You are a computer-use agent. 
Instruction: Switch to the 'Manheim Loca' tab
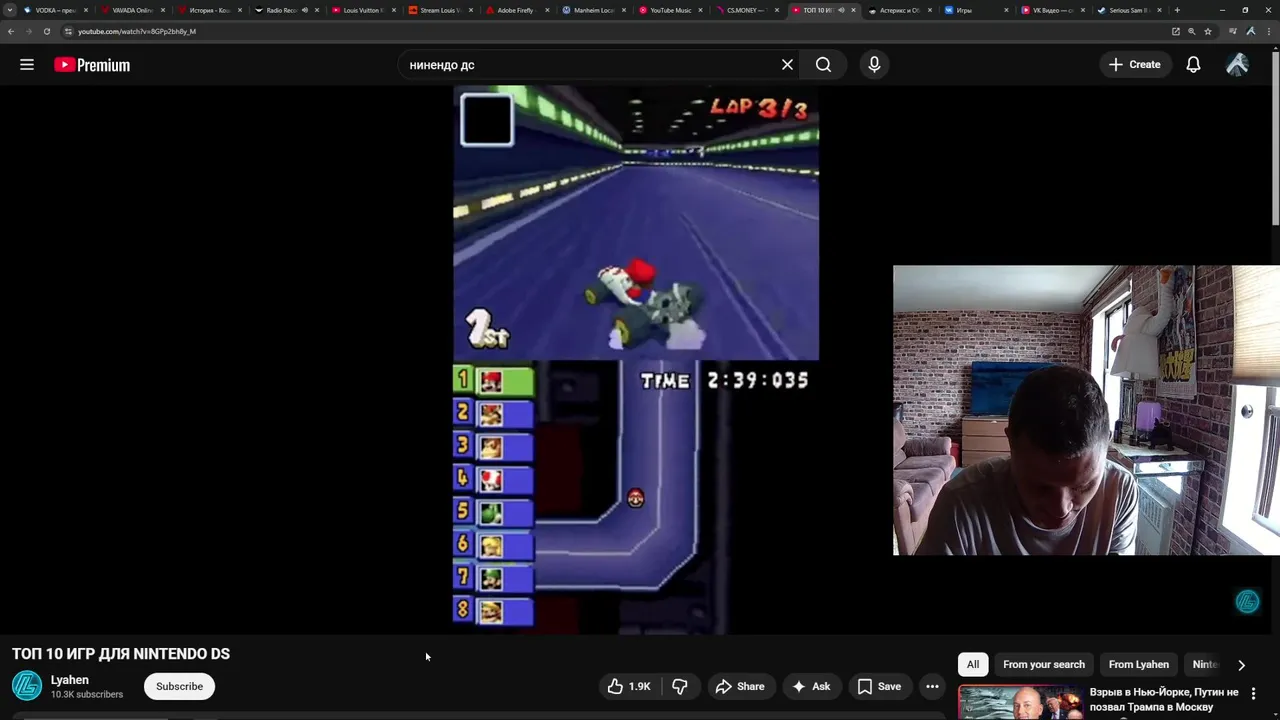click(x=594, y=10)
